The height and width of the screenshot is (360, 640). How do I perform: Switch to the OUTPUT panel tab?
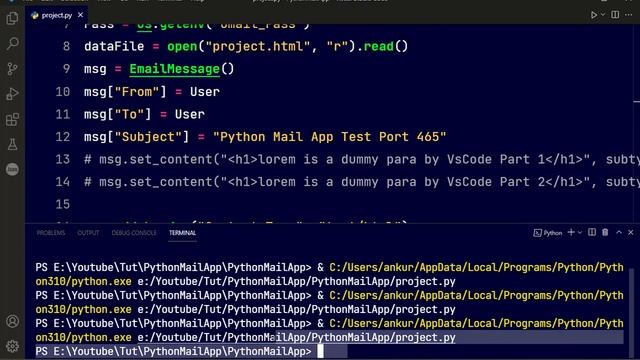point(88,233)
